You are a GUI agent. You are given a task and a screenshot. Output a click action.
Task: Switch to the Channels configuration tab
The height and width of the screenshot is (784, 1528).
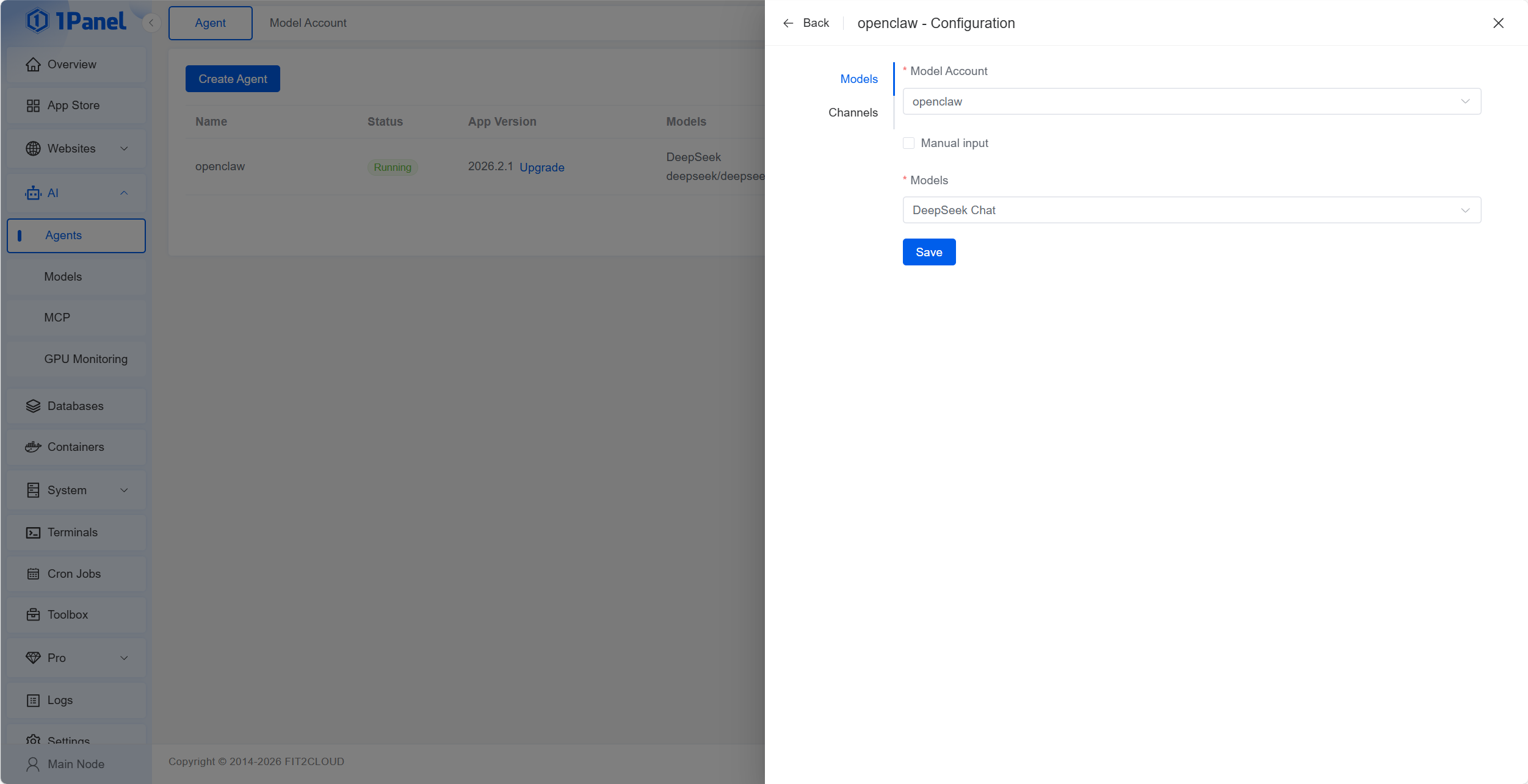853,113
